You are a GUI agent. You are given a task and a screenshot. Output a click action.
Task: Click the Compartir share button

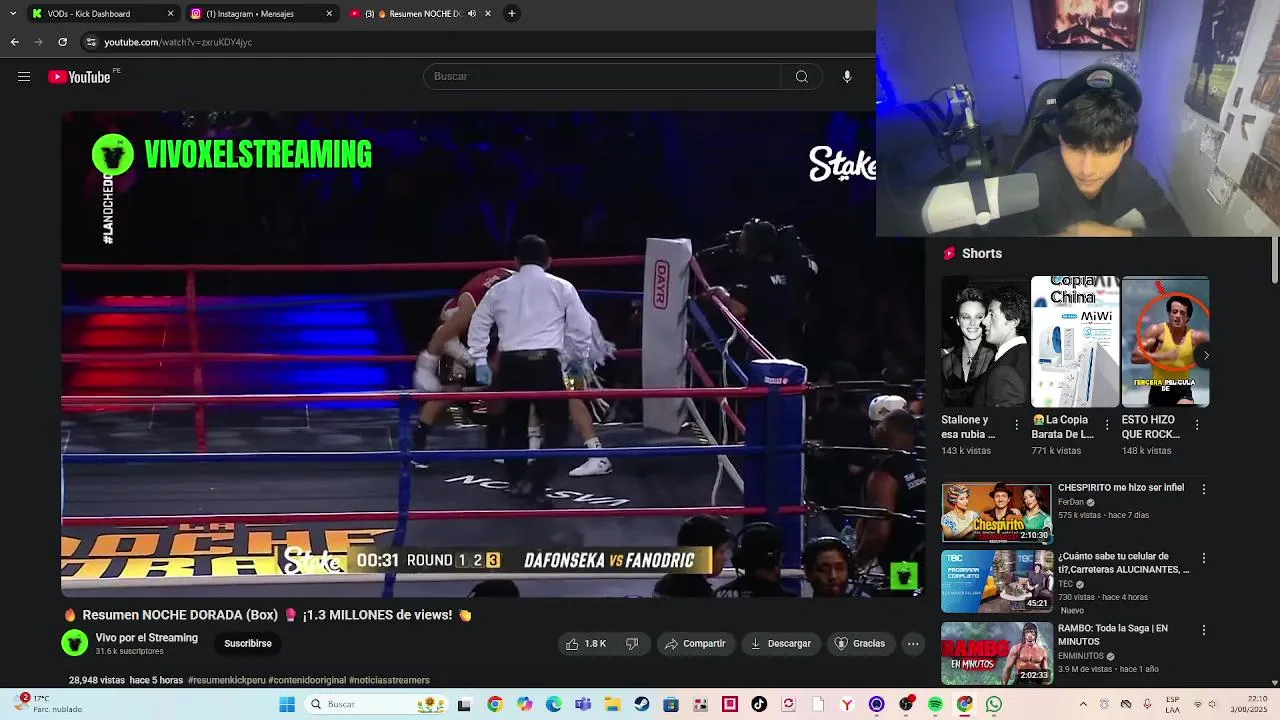click(x=695, y=644)
